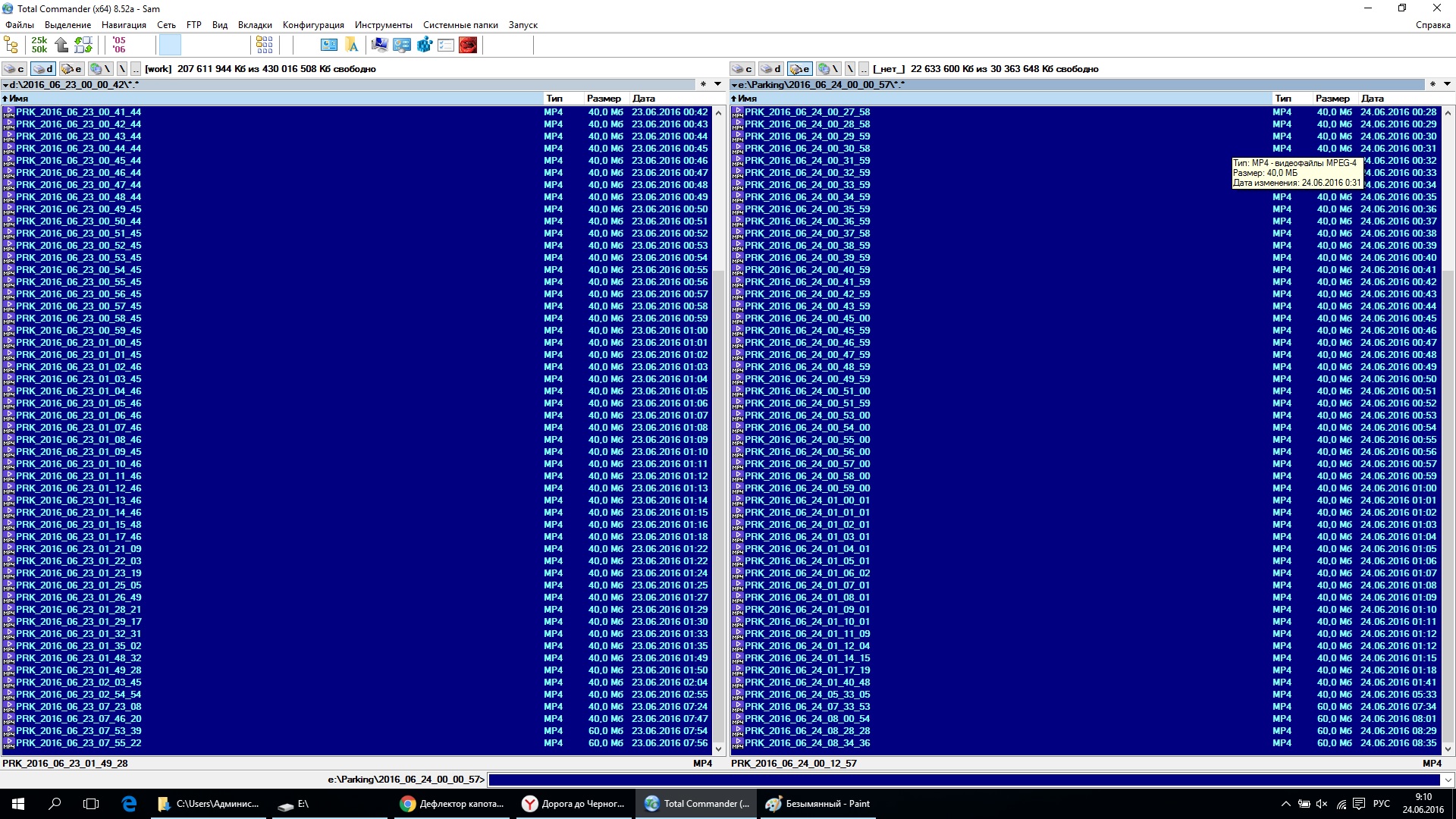1456x819 pixels.
Task: Sort right panel by Размер column
Action: coord(1332,99)
